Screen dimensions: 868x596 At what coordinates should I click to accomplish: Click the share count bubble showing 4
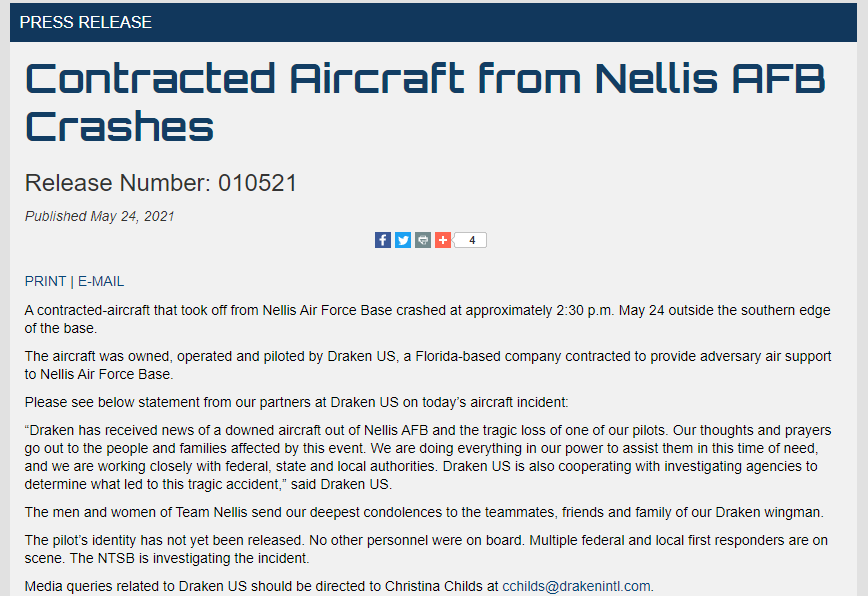(471, 240)
